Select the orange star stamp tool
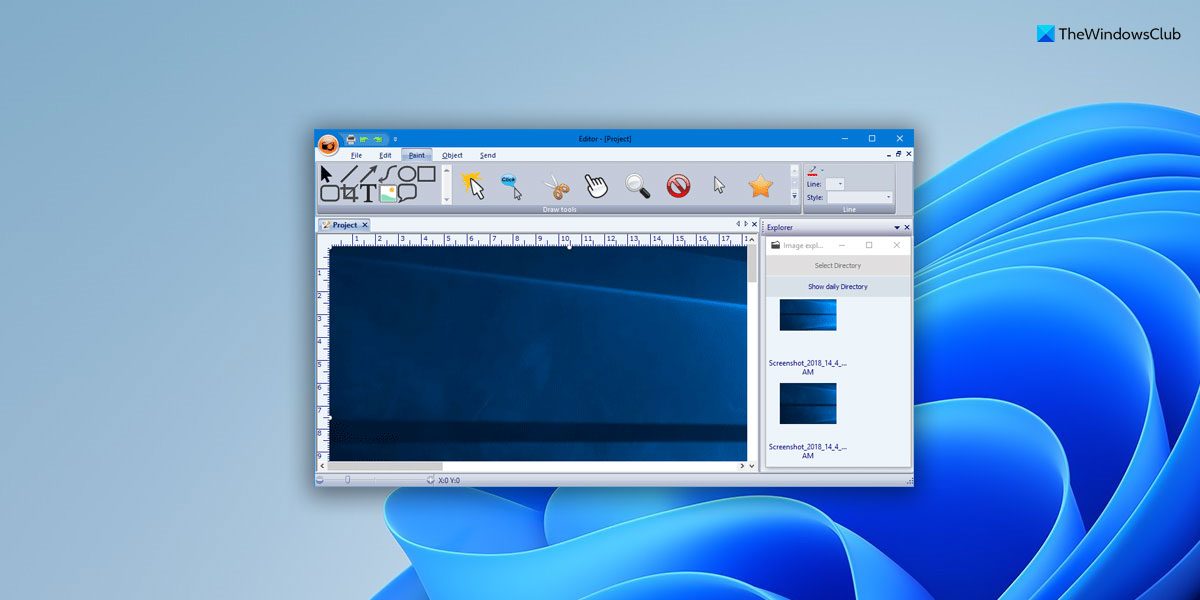 pos(761,185)
